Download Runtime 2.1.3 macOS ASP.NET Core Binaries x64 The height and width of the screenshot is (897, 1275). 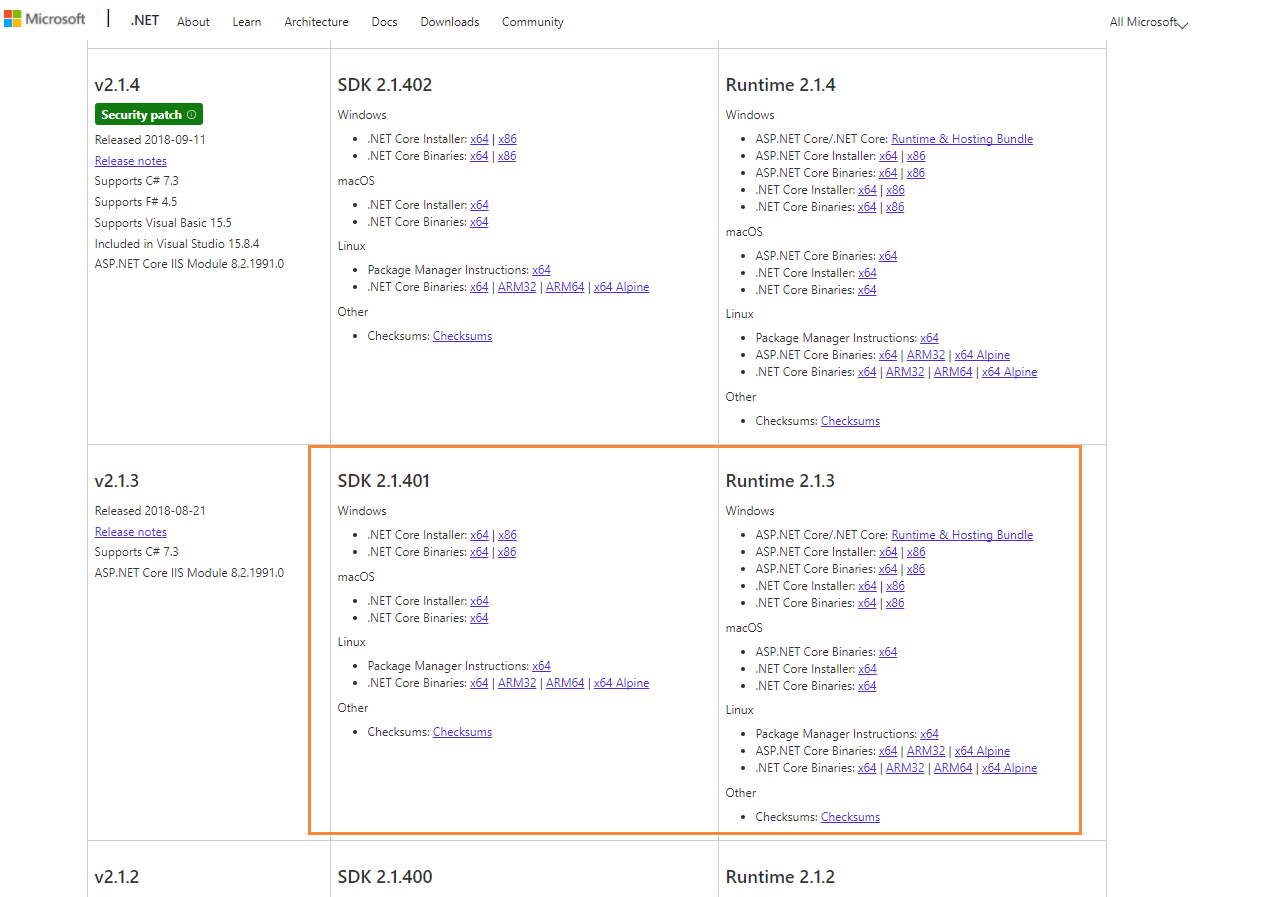pyautogui.click(x=888, y=652)
